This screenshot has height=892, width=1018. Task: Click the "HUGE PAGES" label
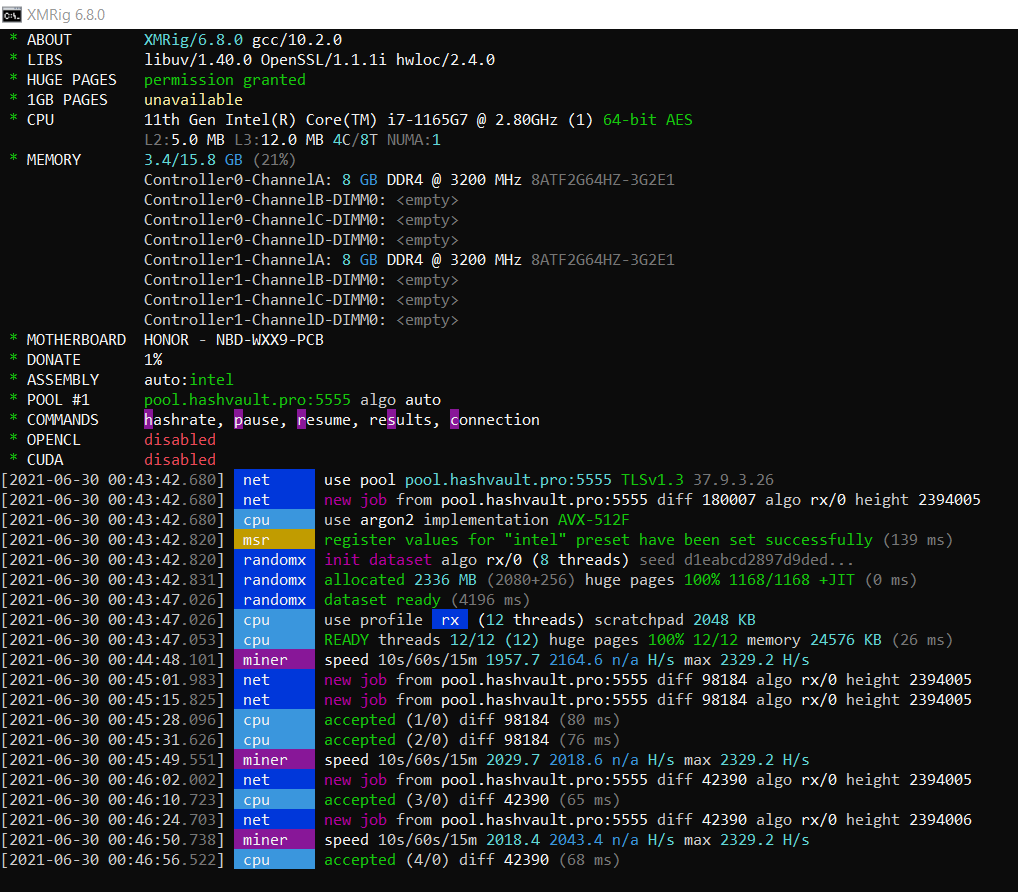coord(71,80)
